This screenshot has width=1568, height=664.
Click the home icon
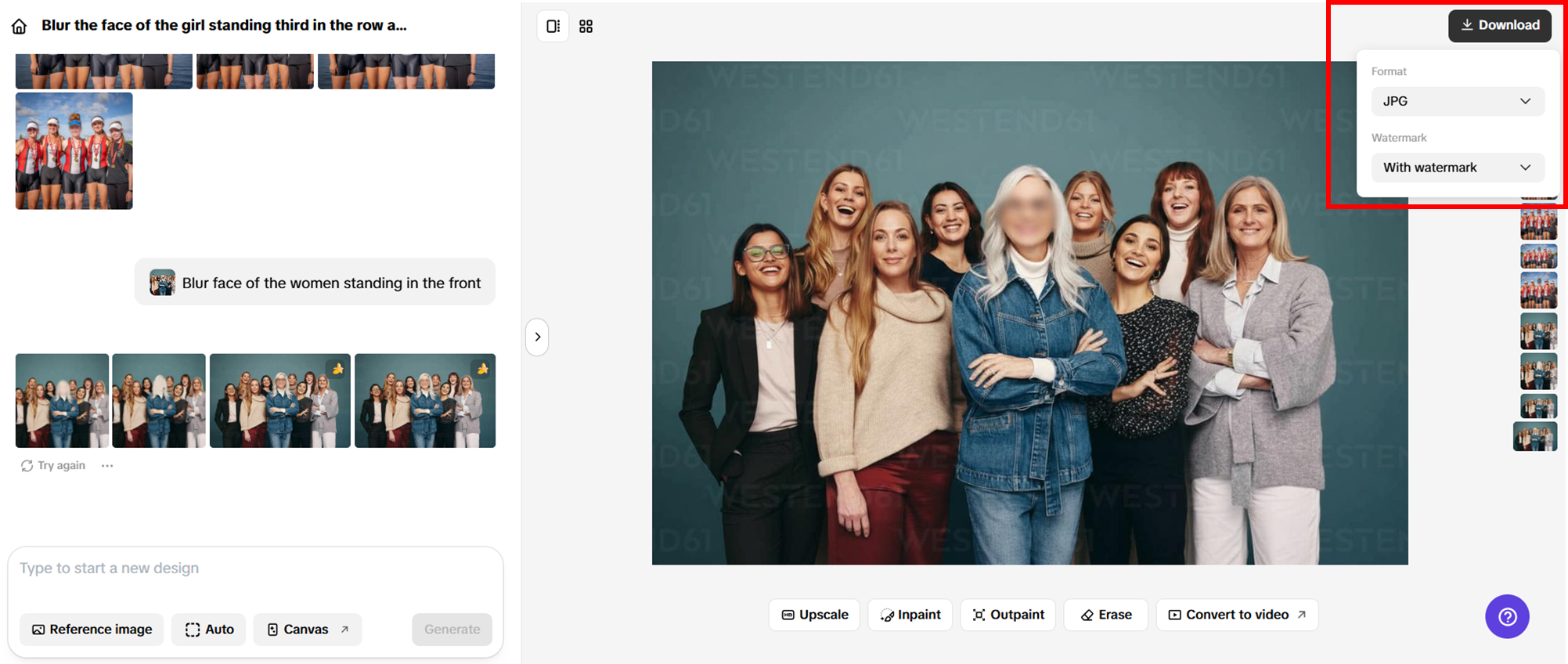pos(20,27)
